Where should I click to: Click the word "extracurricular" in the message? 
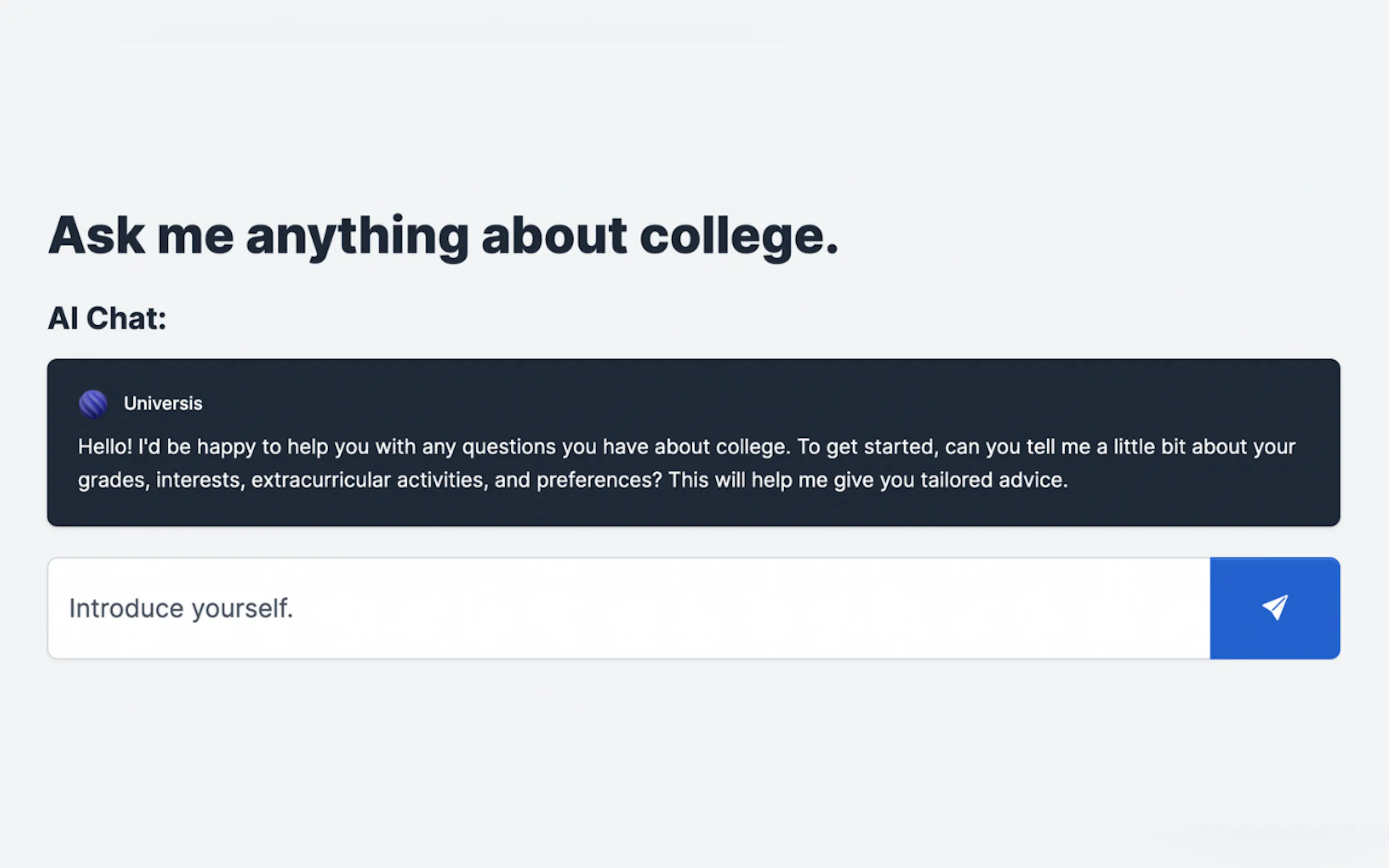coord(320,480)
